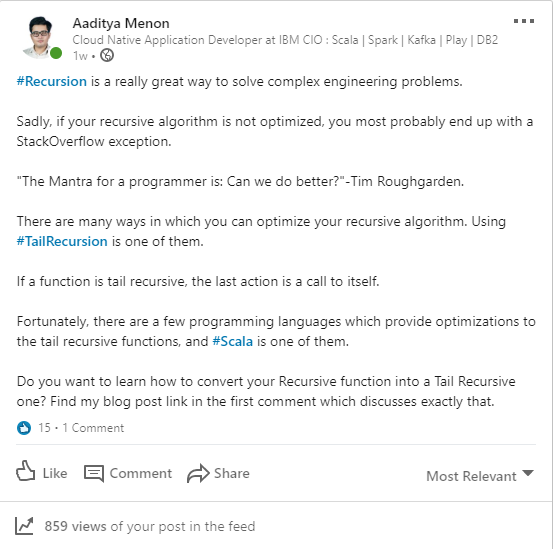Open the #TailRecursion hashtag link
The width and height of the screenshot is (553, 549).
pyautogui.click(x=62, y=242)
